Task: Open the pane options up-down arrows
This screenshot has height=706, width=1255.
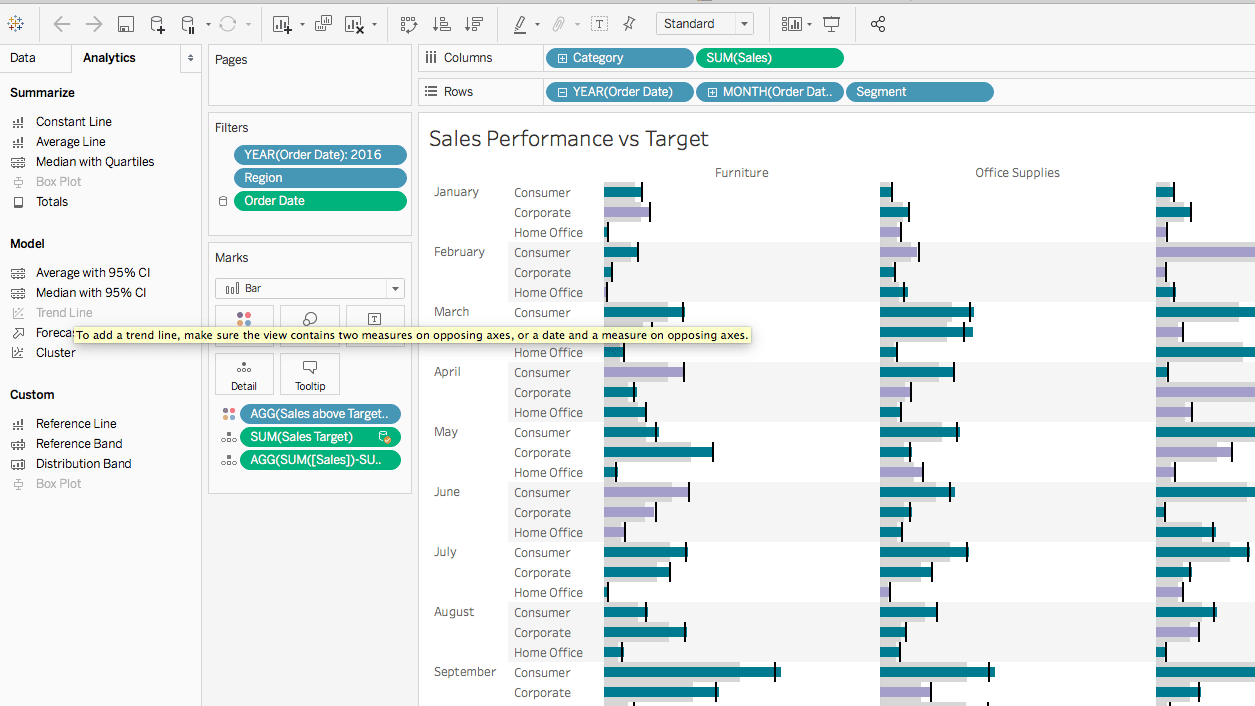Action: pos(190,58)
